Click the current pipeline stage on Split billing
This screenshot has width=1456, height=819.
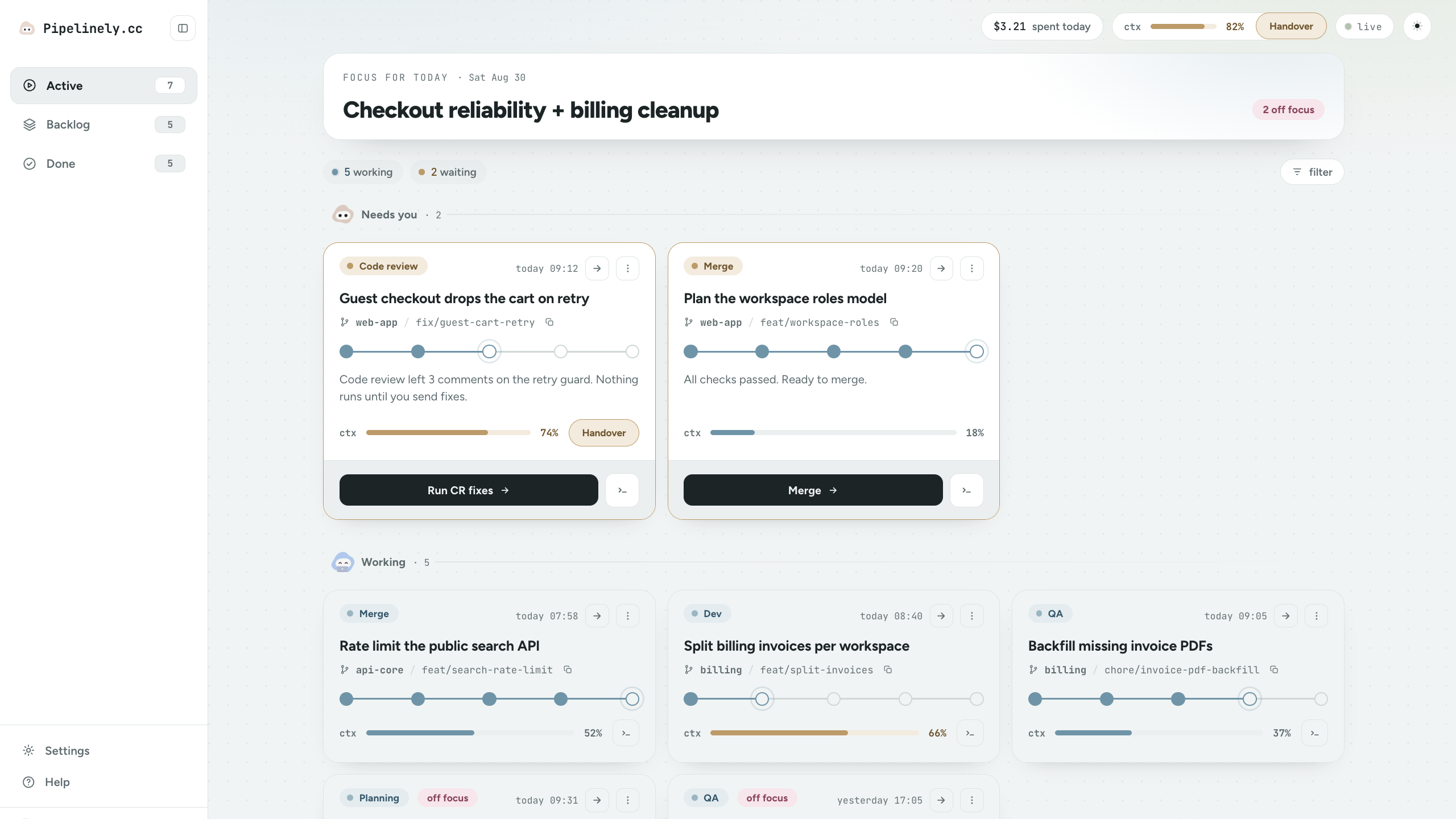pyautogui.click(x=762, y=699)
